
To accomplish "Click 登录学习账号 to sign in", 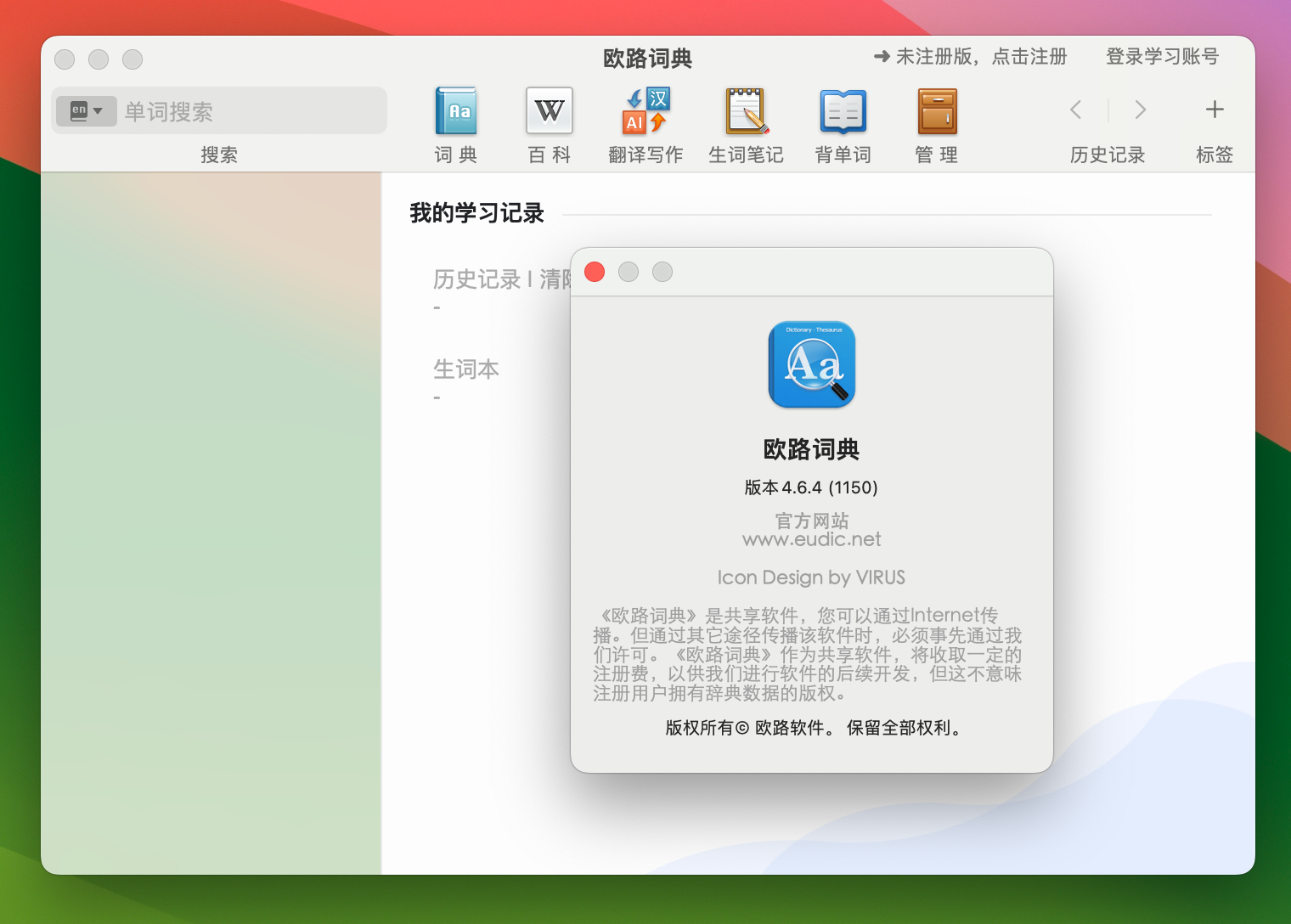I will tap(1161, 56).
